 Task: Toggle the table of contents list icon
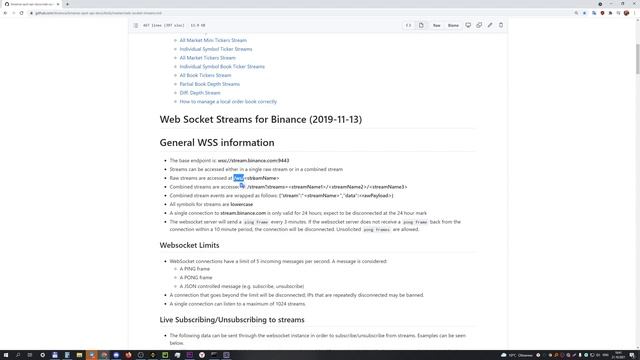(x=136, y=25)
